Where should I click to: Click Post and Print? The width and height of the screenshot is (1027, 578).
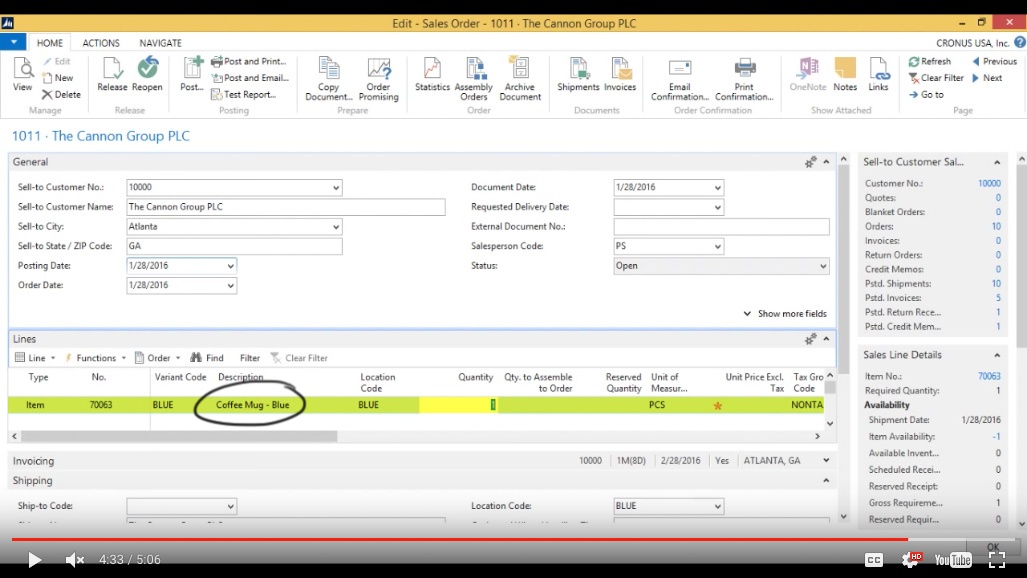tap(249, 62)
